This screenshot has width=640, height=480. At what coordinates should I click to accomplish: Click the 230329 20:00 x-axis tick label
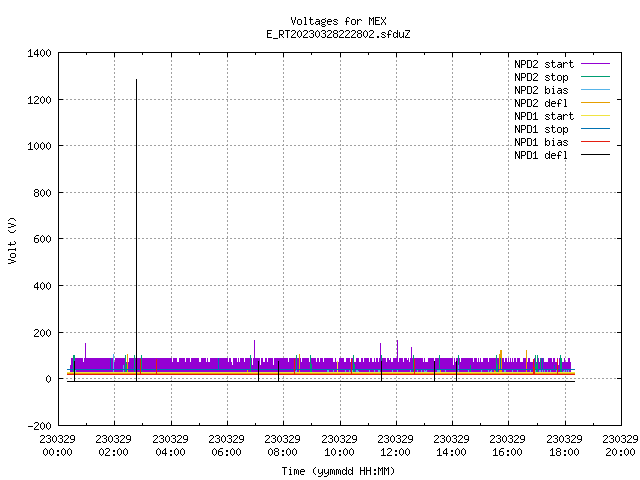point(620,446)
